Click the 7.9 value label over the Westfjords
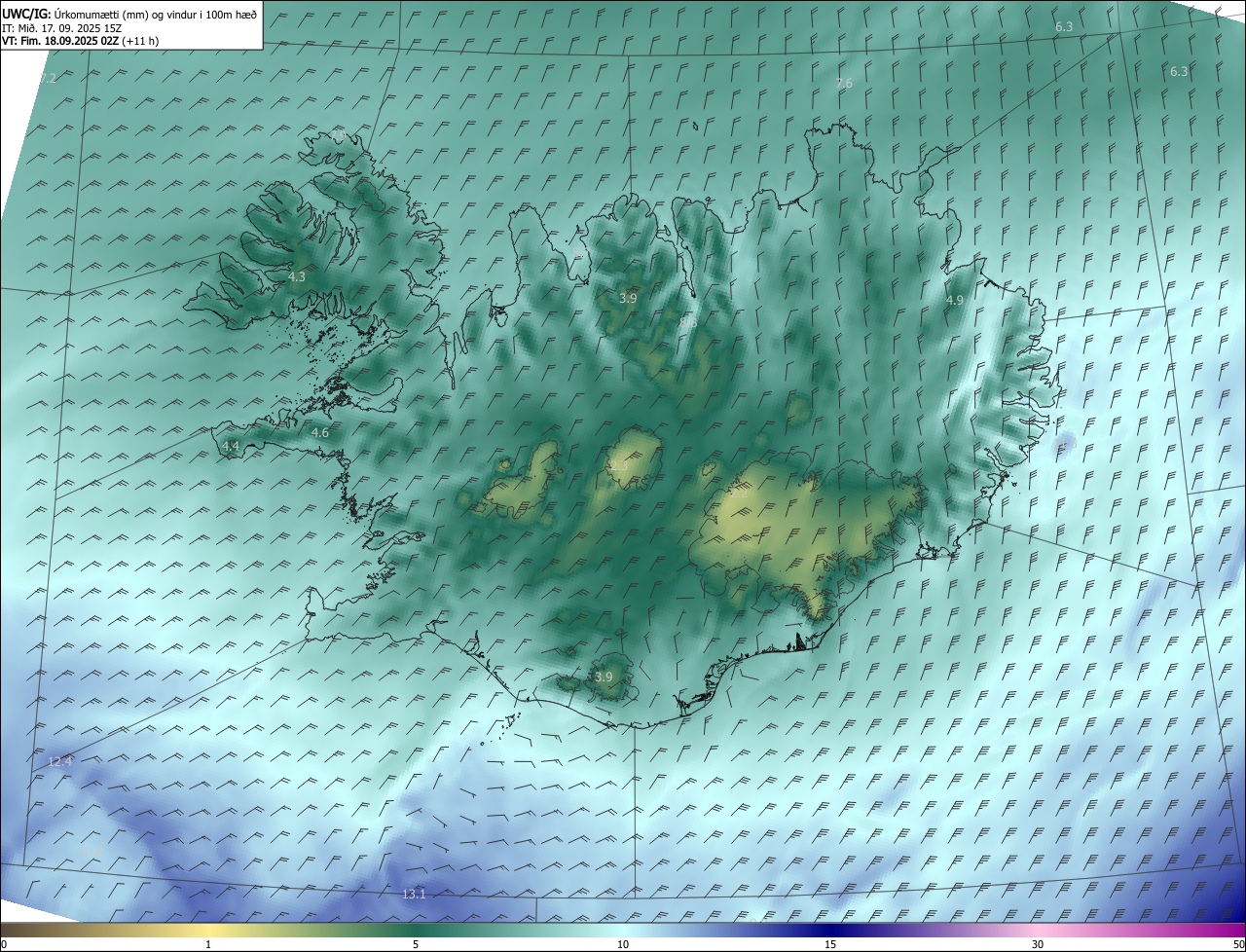This screenshot has width=1246, height=952. (x=338, y=134)
